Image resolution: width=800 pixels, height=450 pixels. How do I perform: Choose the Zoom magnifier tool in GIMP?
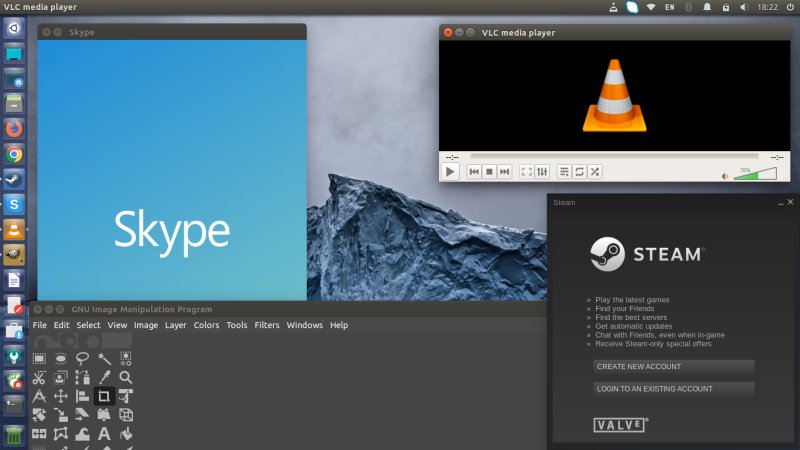click(x=126, y=377)
